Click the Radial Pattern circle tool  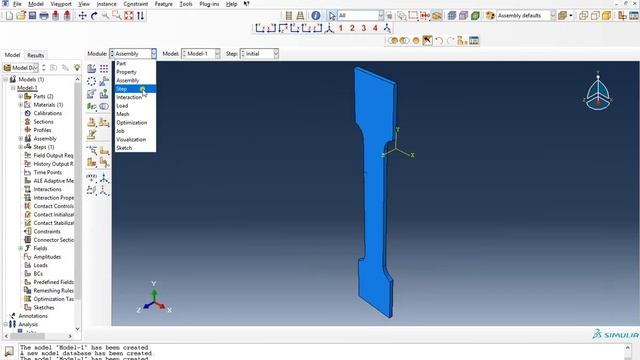tap(91, 81)
